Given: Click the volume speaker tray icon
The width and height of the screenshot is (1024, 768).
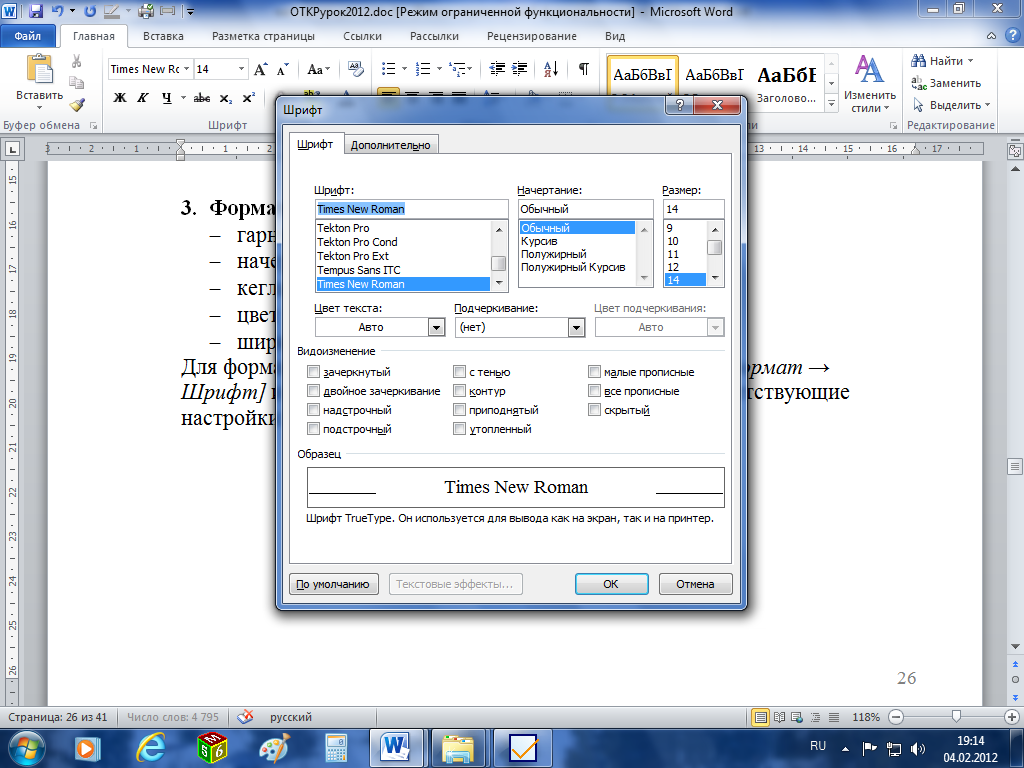Looking at the screenshot, I should coord(918,748).
